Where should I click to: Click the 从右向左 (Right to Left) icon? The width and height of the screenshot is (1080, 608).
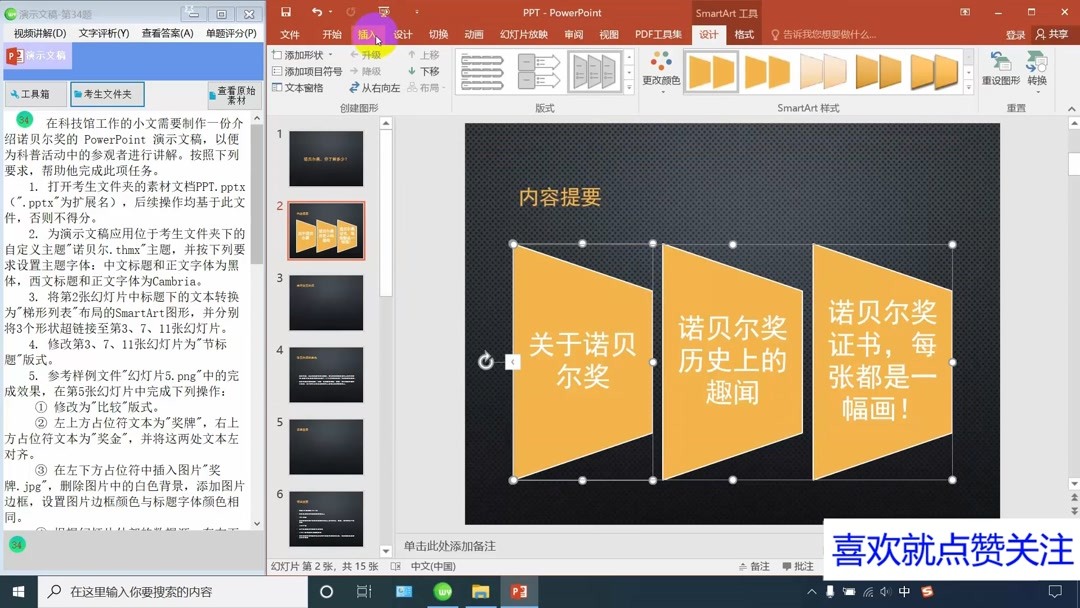coord(356,88)
